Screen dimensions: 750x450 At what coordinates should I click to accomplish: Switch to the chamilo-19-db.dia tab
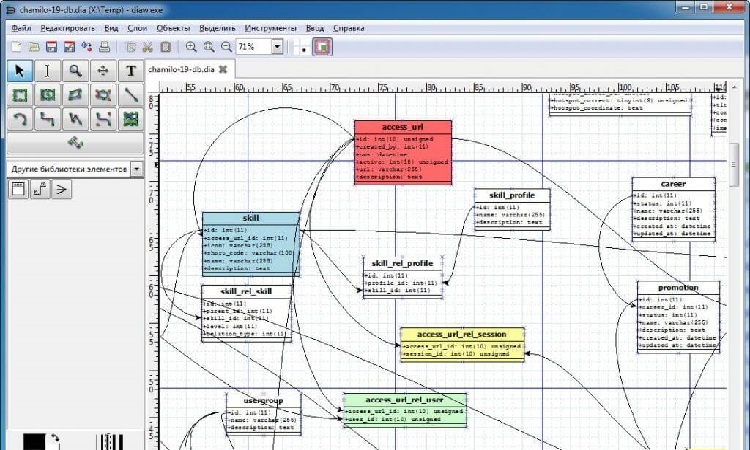181,69
